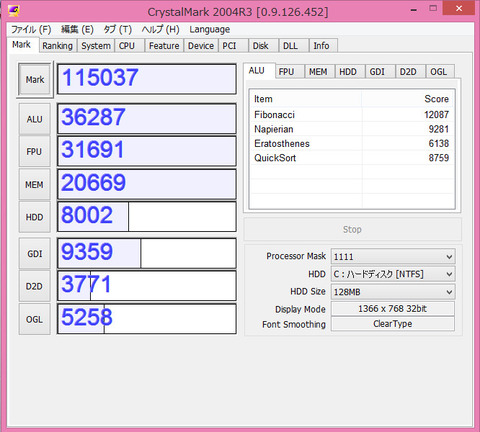The width and height of the screenshot is (480, 432).
Task: Select the QuickSort row in score list
Action: [352, 158]
